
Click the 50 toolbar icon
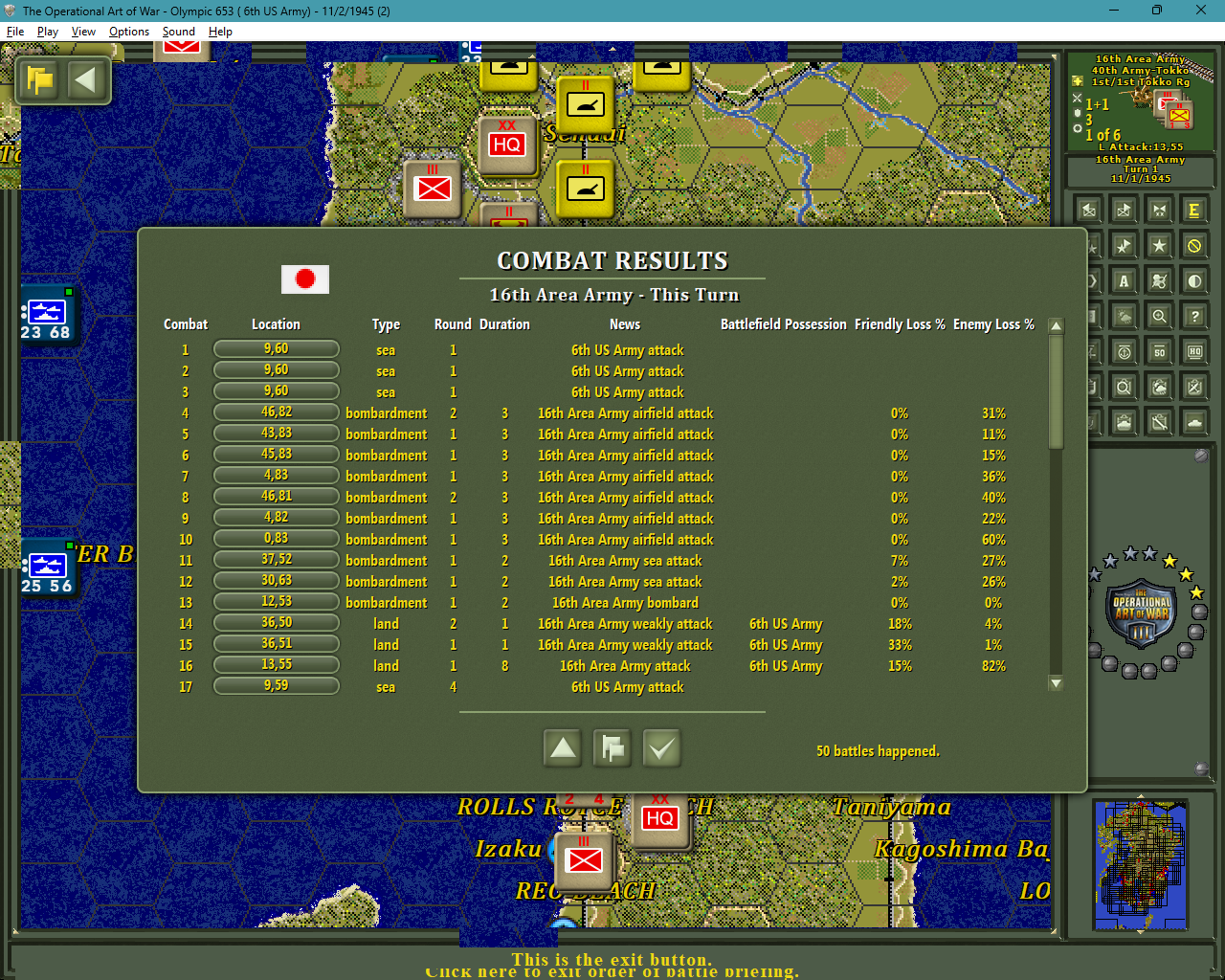(x=1159, y=351)
